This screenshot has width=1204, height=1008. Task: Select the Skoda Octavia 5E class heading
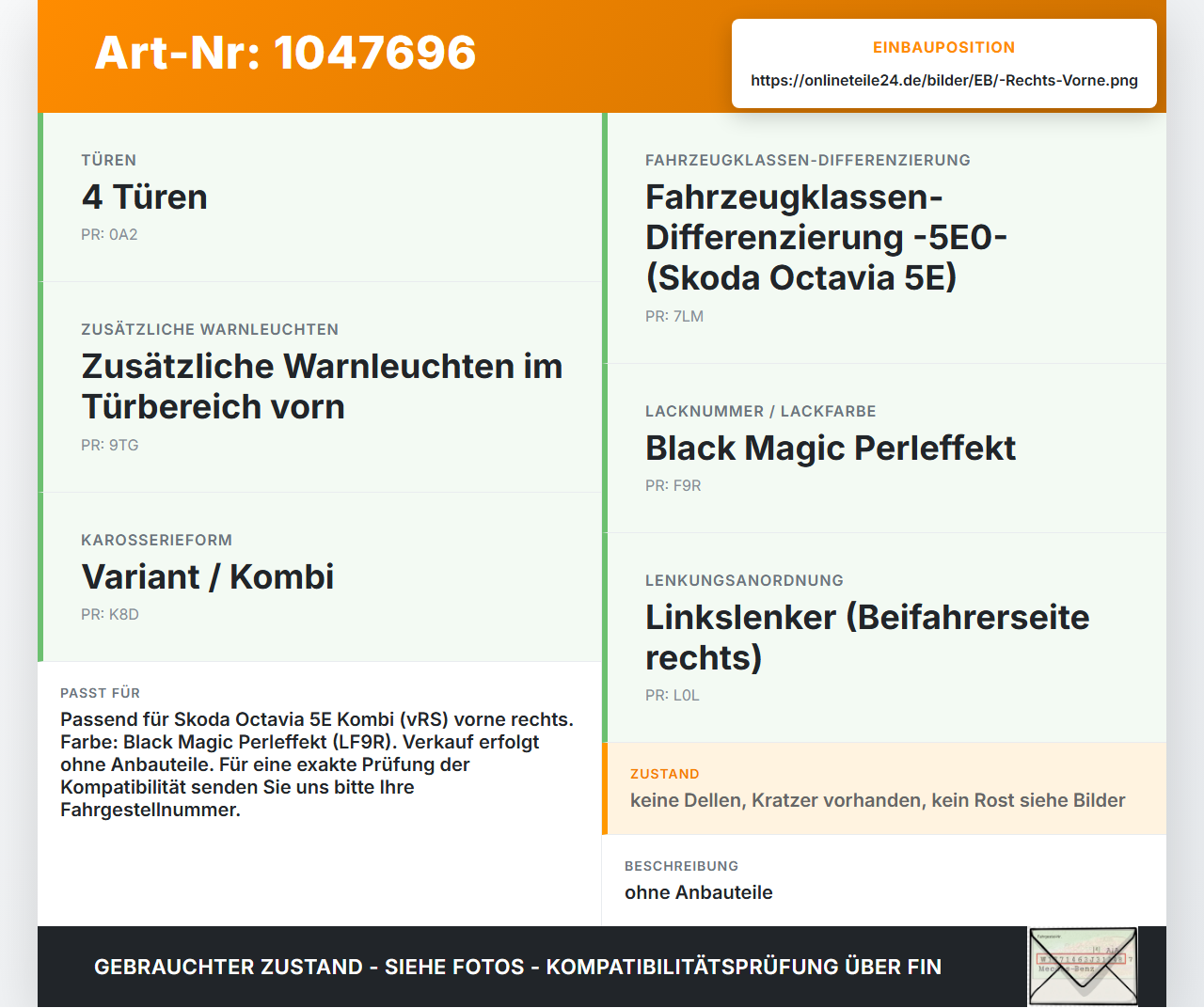826,237
